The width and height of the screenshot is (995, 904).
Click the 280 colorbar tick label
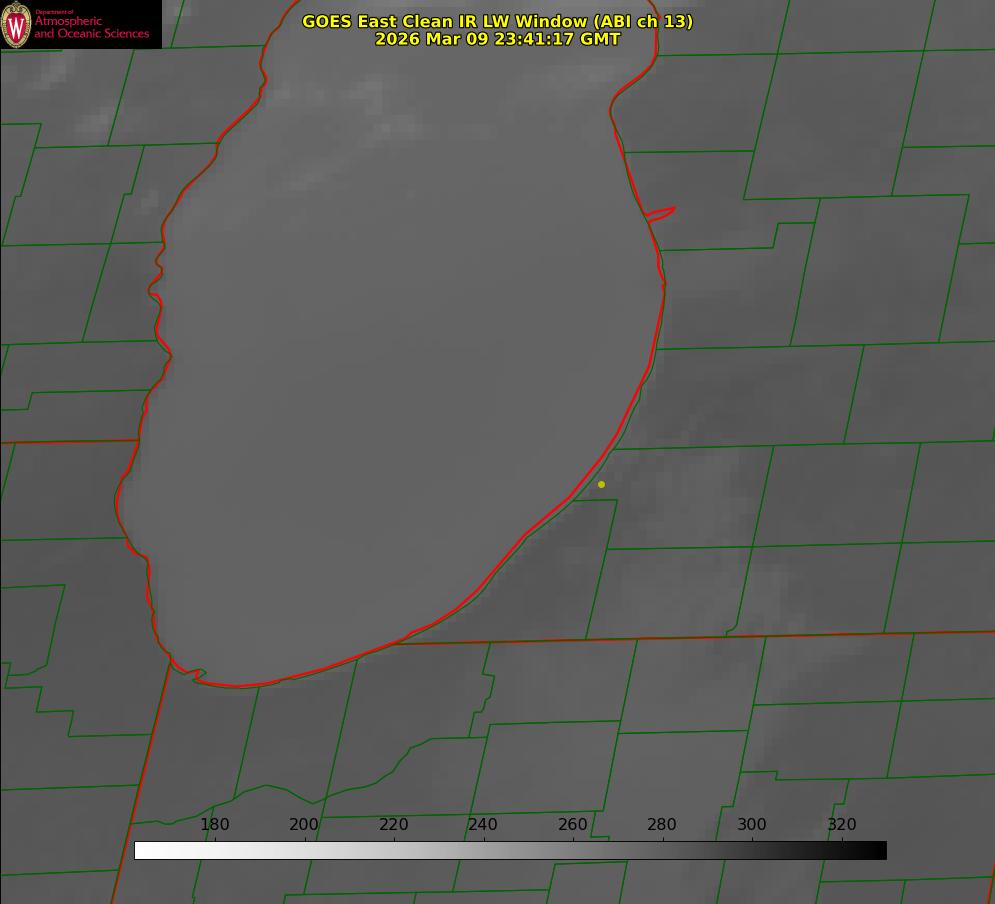(662, 825)
